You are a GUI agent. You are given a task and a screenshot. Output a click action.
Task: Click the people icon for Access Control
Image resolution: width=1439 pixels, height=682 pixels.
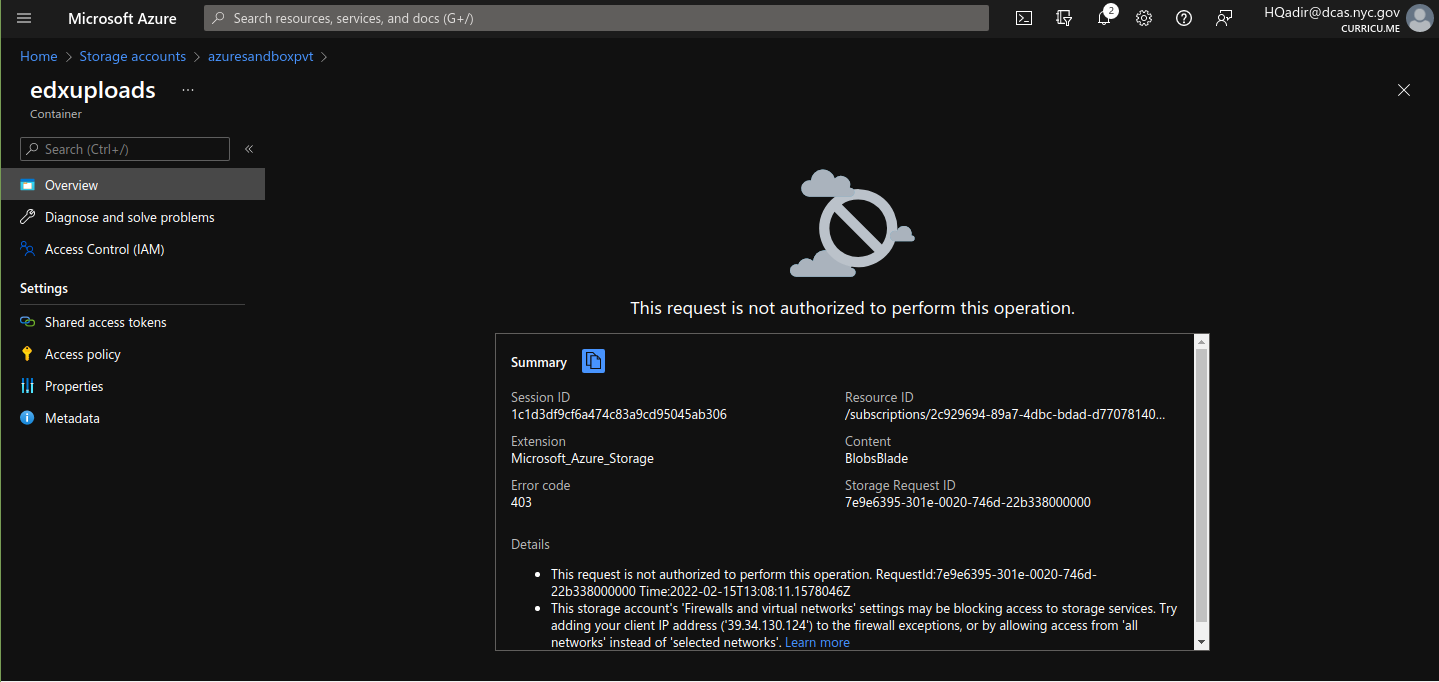(27, 249)
